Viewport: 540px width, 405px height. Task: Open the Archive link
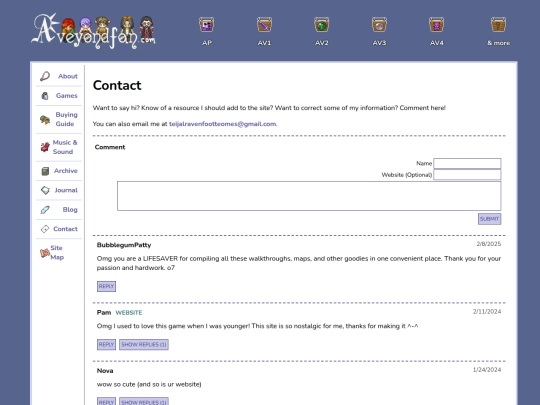[66, 171]
